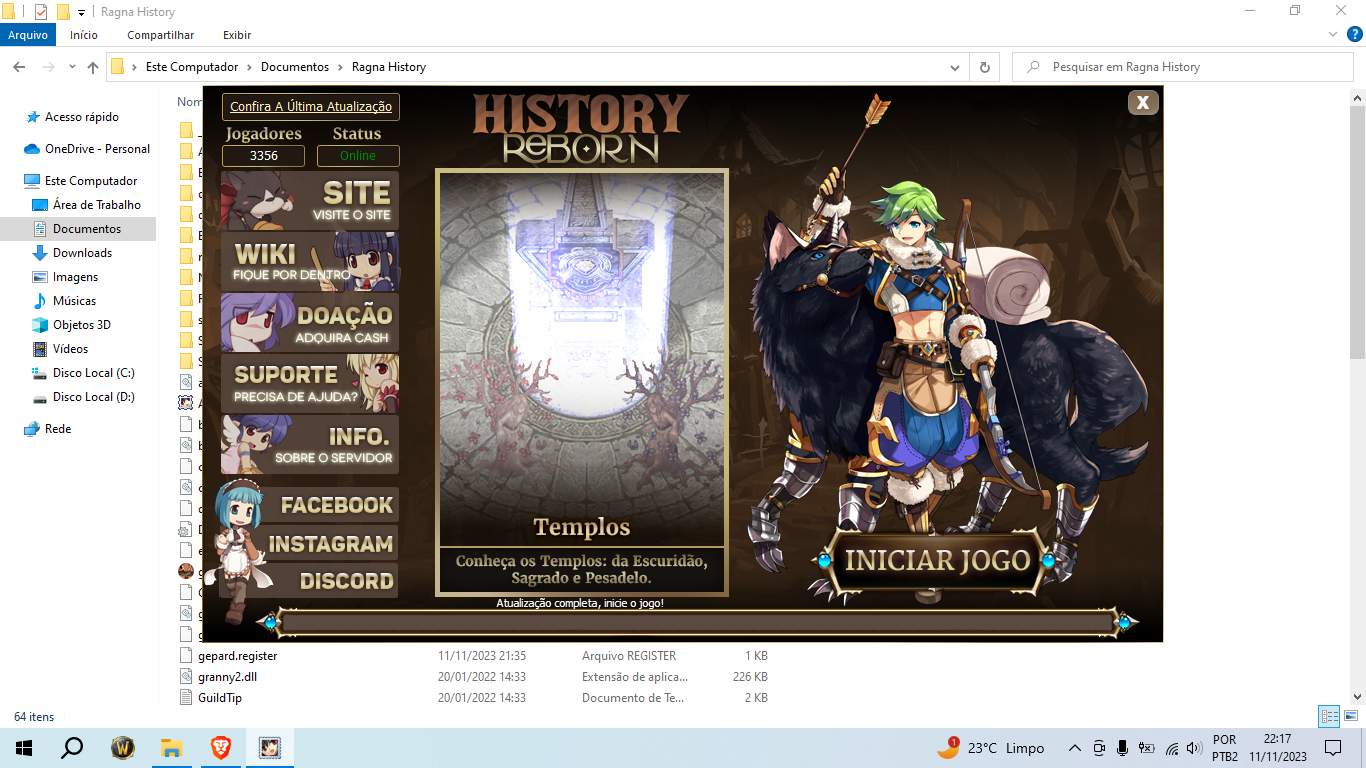Switch to large thumbnails view icon
This screenshot has width=1366, height=768.
[1351, 717]
